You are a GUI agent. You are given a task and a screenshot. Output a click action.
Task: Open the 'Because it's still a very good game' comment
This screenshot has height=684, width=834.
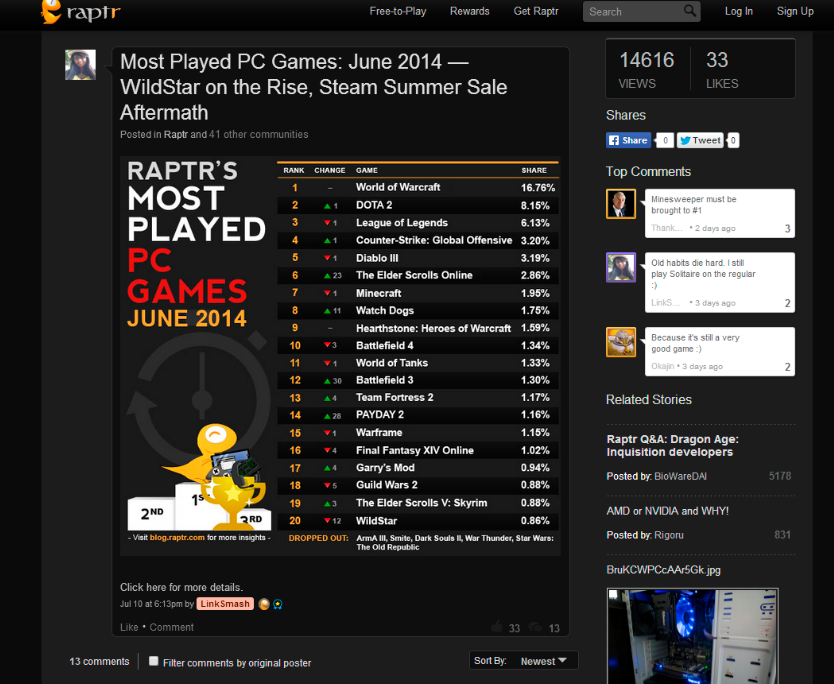pos(720,352)
